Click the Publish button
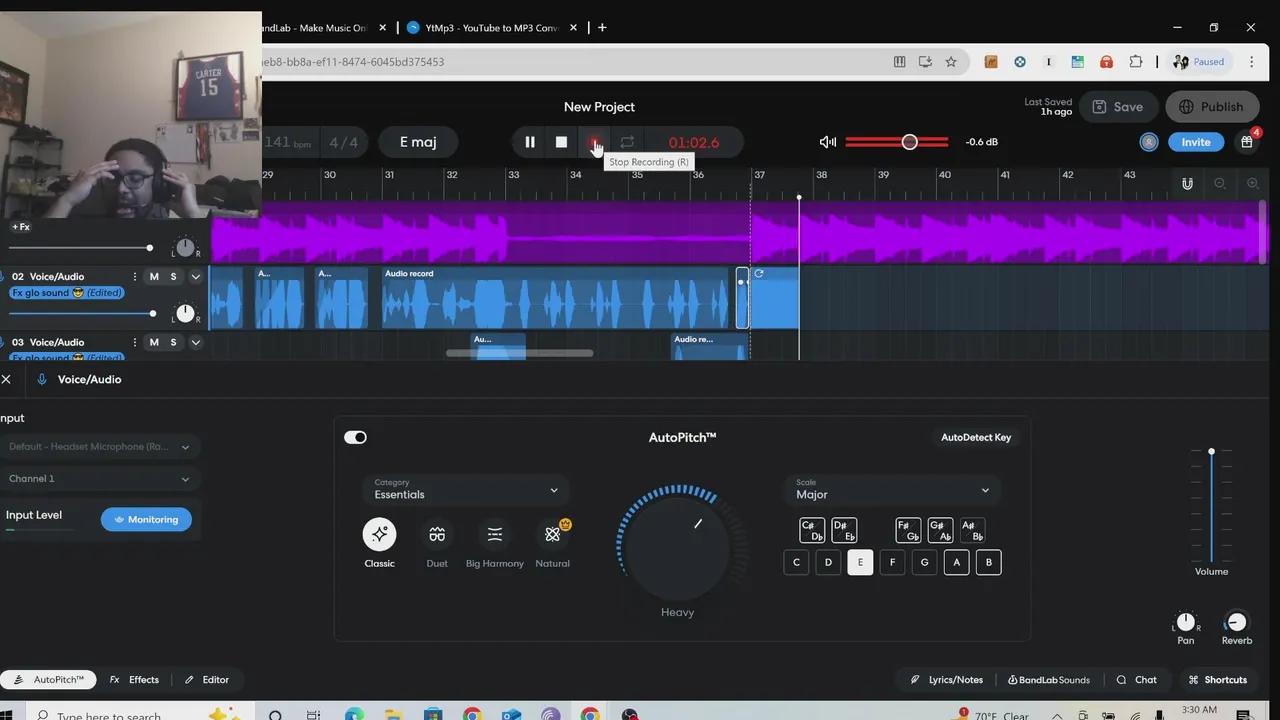The width and height of the screenshot is (1280, 720). click(x=1211, y=107)
